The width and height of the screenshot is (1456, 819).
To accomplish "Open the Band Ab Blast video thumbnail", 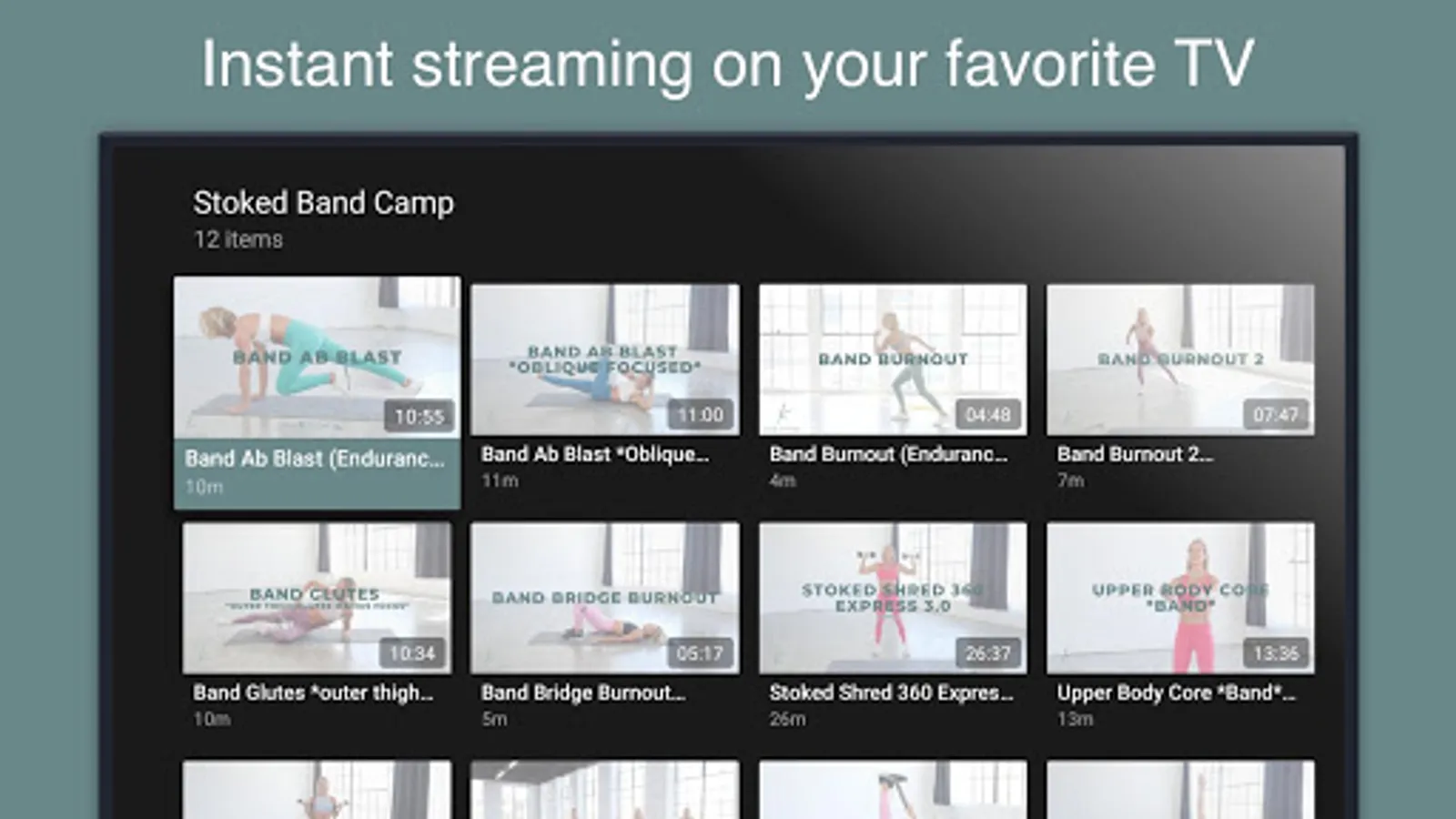I will [317, 358].
